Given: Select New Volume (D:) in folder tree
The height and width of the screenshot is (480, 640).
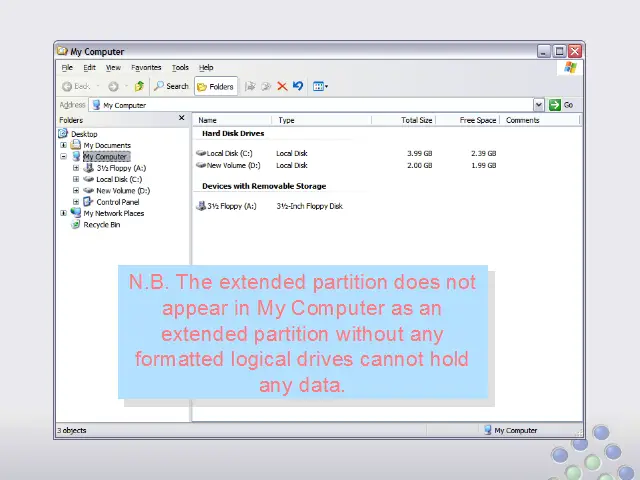Looking at the screenshot, I should click(x=123, y=191).
